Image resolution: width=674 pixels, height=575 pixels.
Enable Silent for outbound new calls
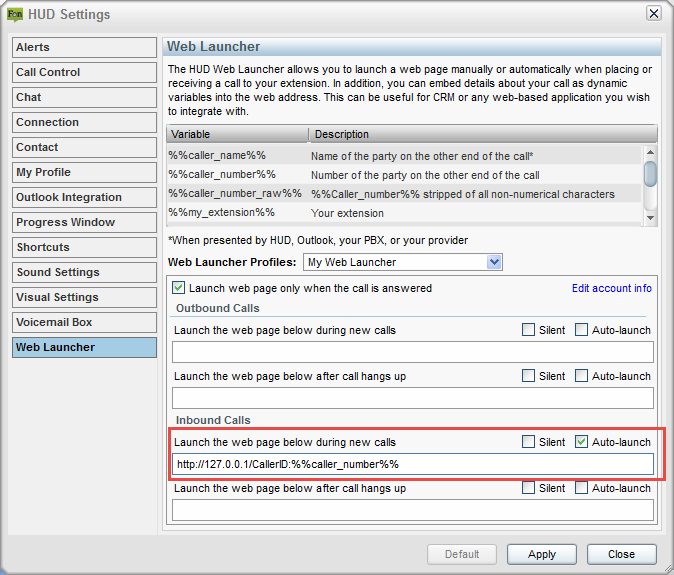point(528,330)
